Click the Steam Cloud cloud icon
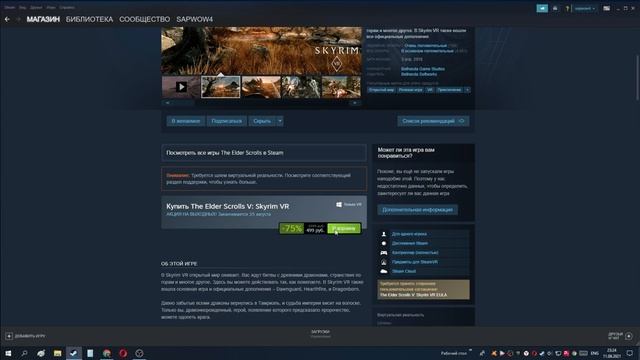640x360 pixels. [x=384, y=271]
